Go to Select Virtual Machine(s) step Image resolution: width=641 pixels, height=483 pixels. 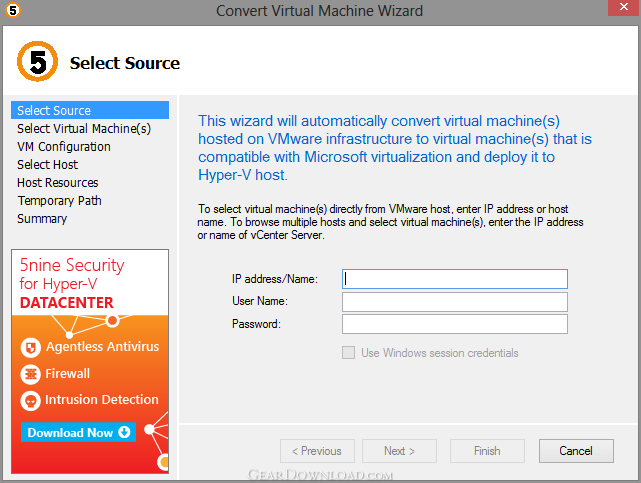click(x=84, y=129)
